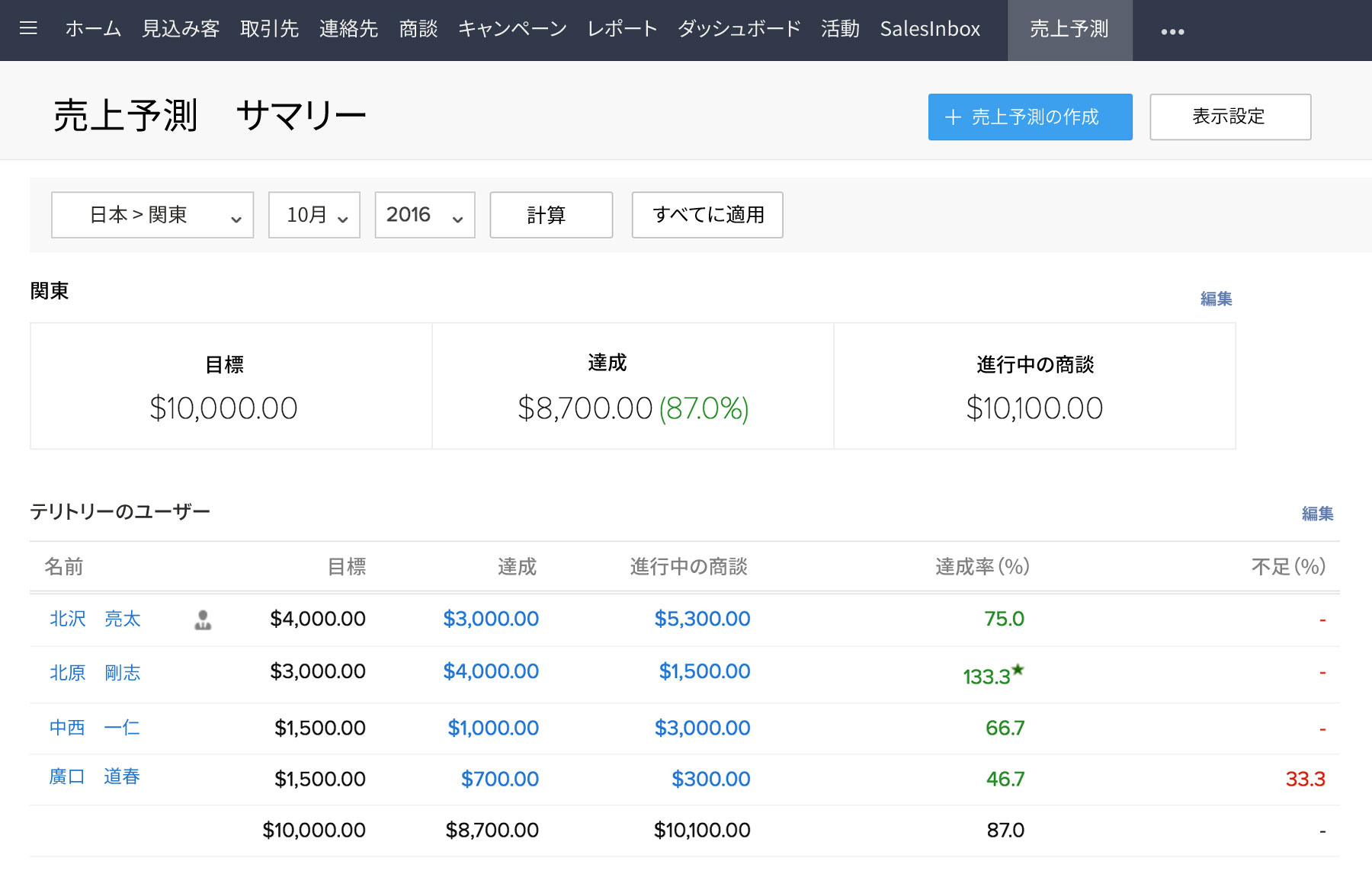1372x874 pixels.
Task: Click the three-dot more options icon
Action: 1172,31
